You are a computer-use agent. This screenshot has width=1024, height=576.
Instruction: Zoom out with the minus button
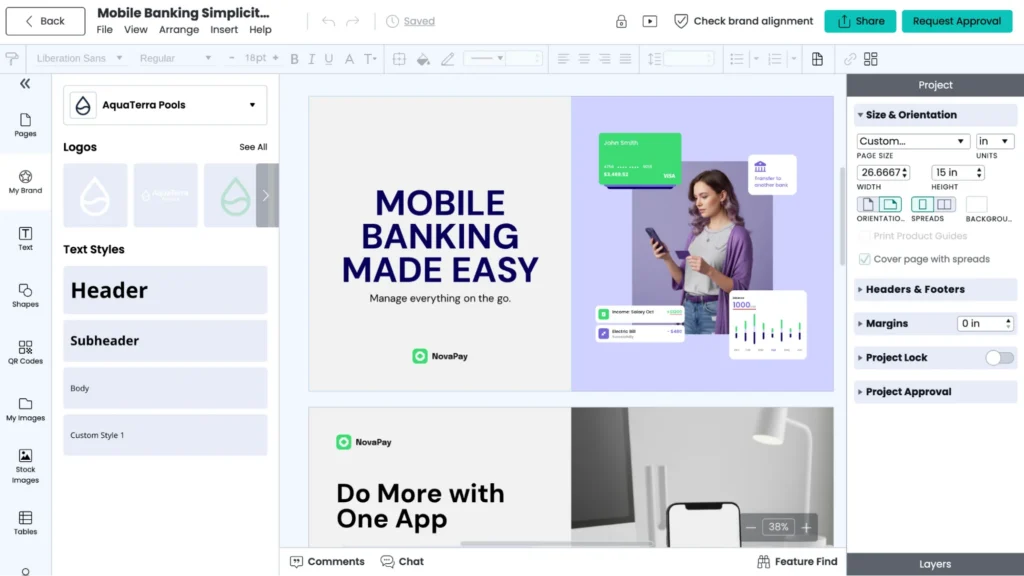point(751,527)
